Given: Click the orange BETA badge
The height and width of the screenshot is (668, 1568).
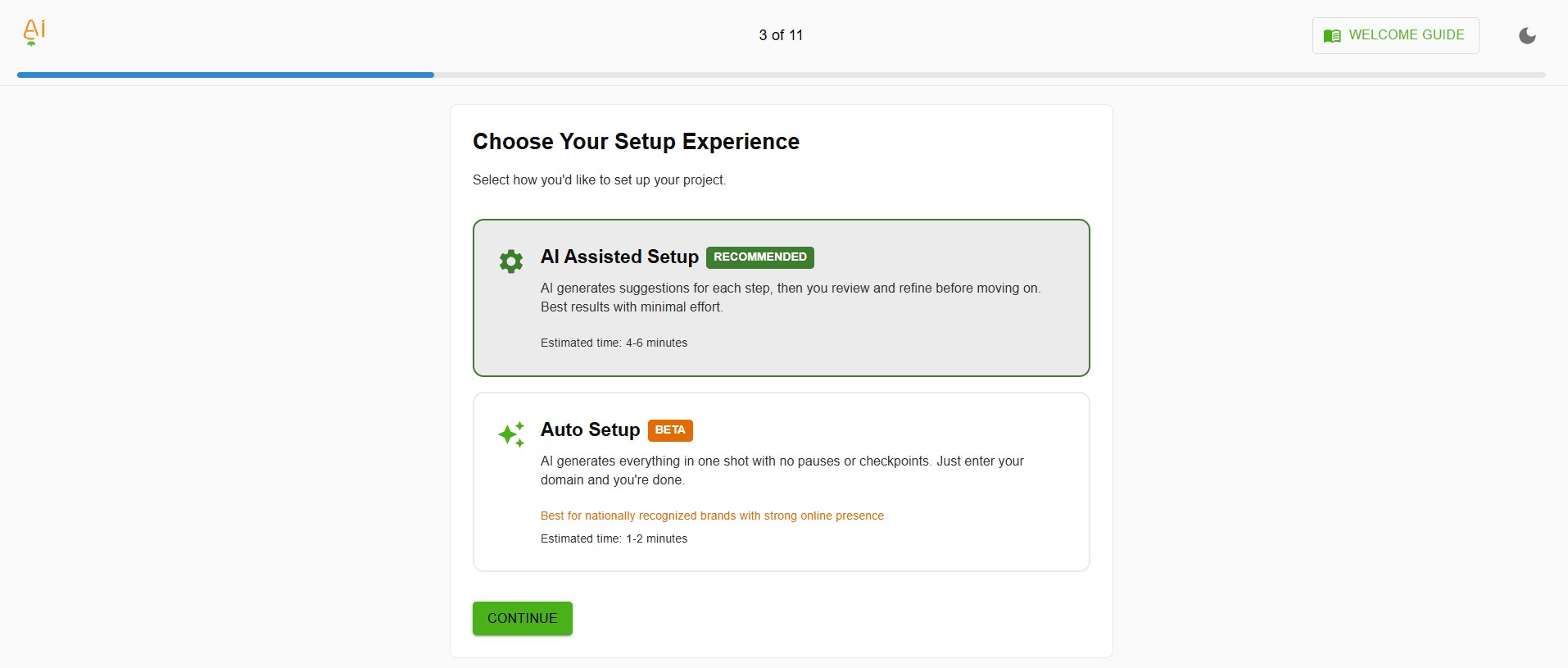Looking at the screenshot, I should [669, 429].
